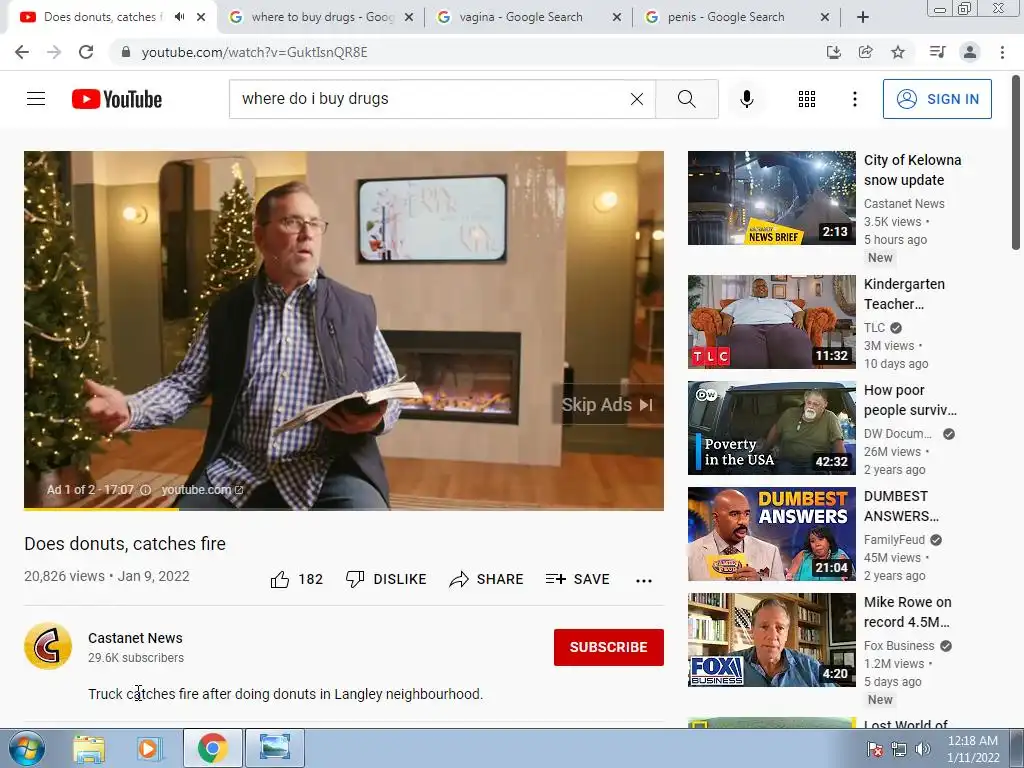Click '20,826 views • Jan 9, 2022' text
Image resolution: width=1024 pixels, height=768 pixels.
tap(106, 576)
